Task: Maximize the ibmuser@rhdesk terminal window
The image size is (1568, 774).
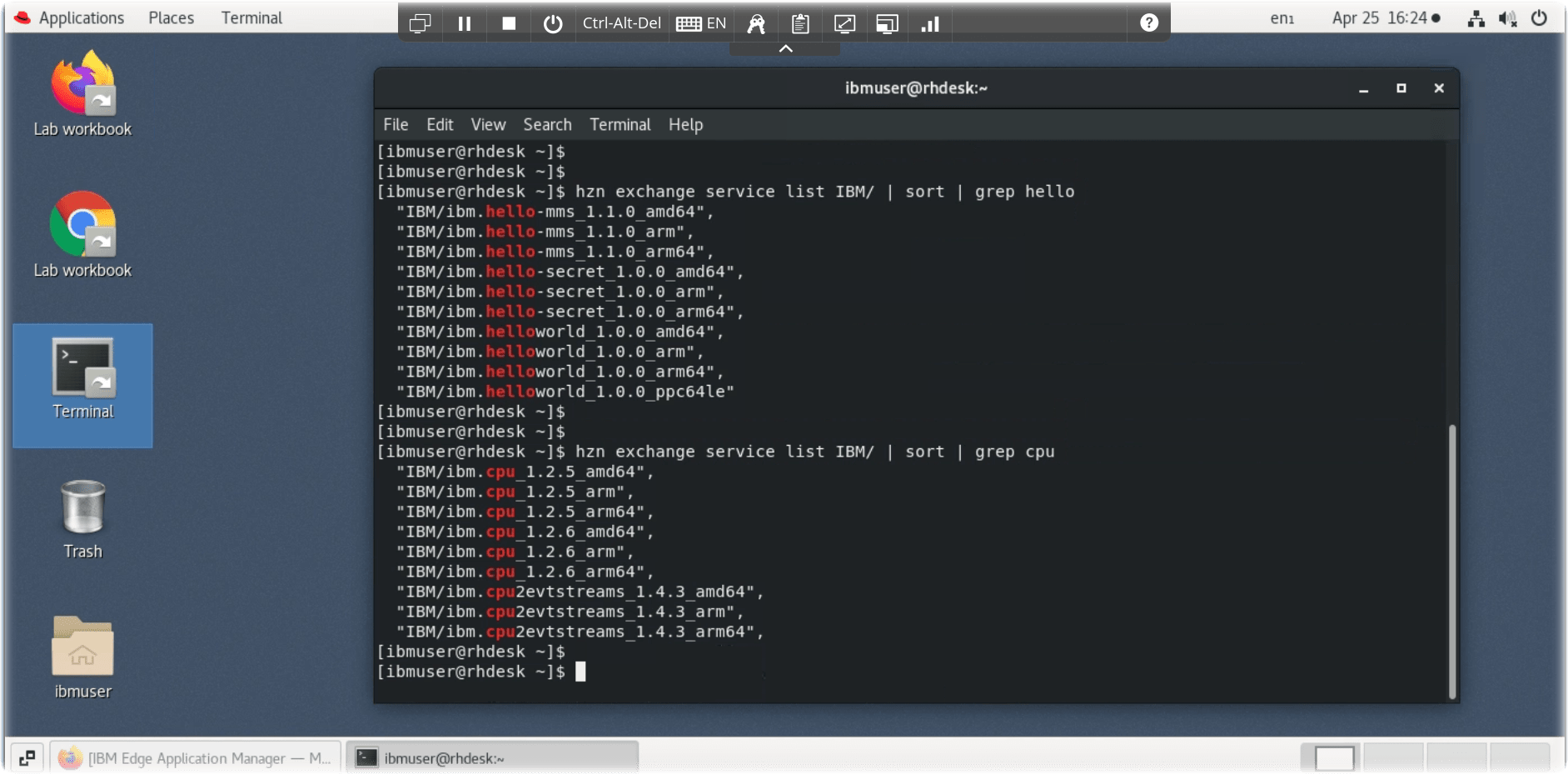Action: click(x=1401, y=88)
